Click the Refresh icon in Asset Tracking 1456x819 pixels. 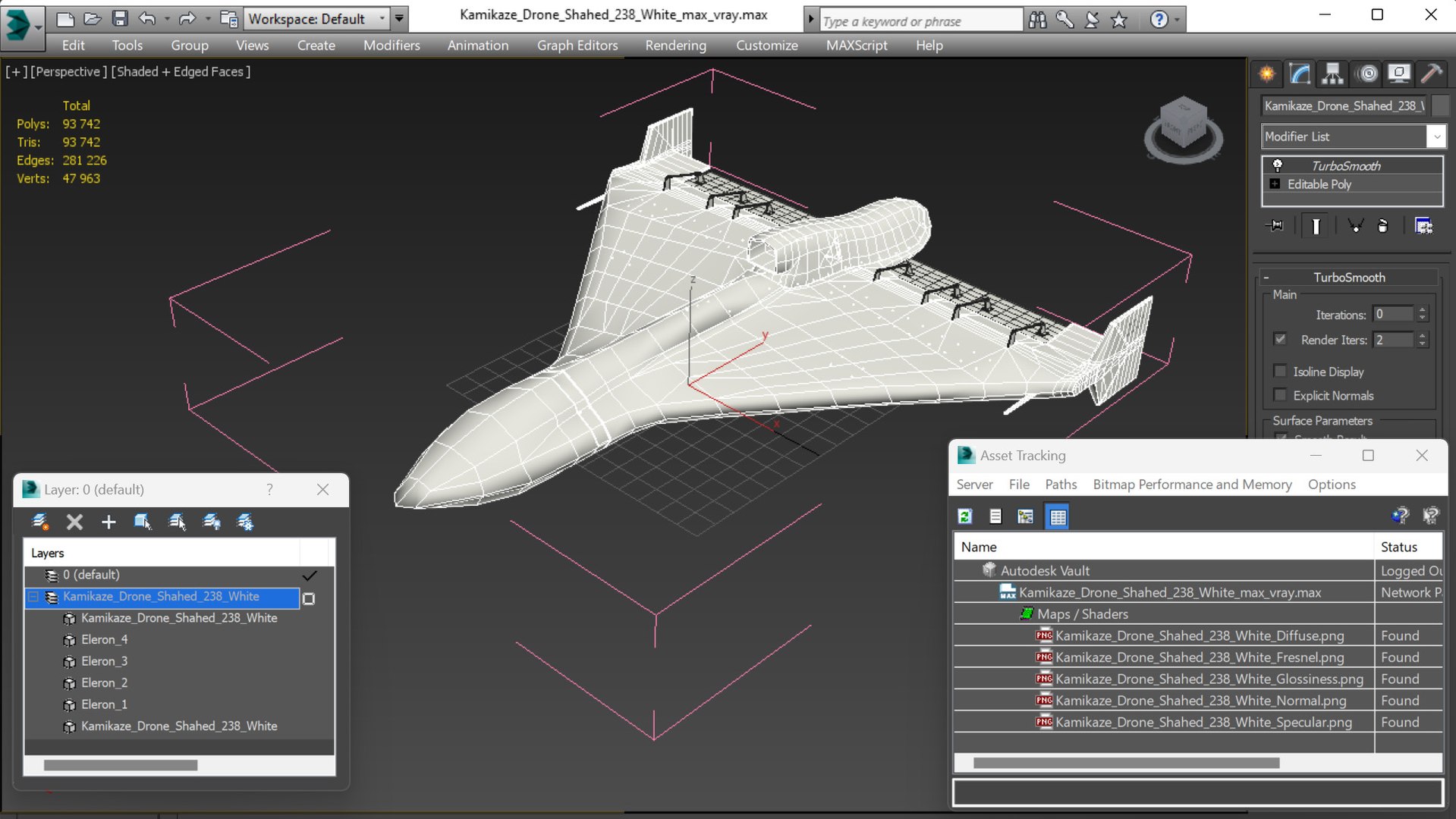(x=965, y=516)
